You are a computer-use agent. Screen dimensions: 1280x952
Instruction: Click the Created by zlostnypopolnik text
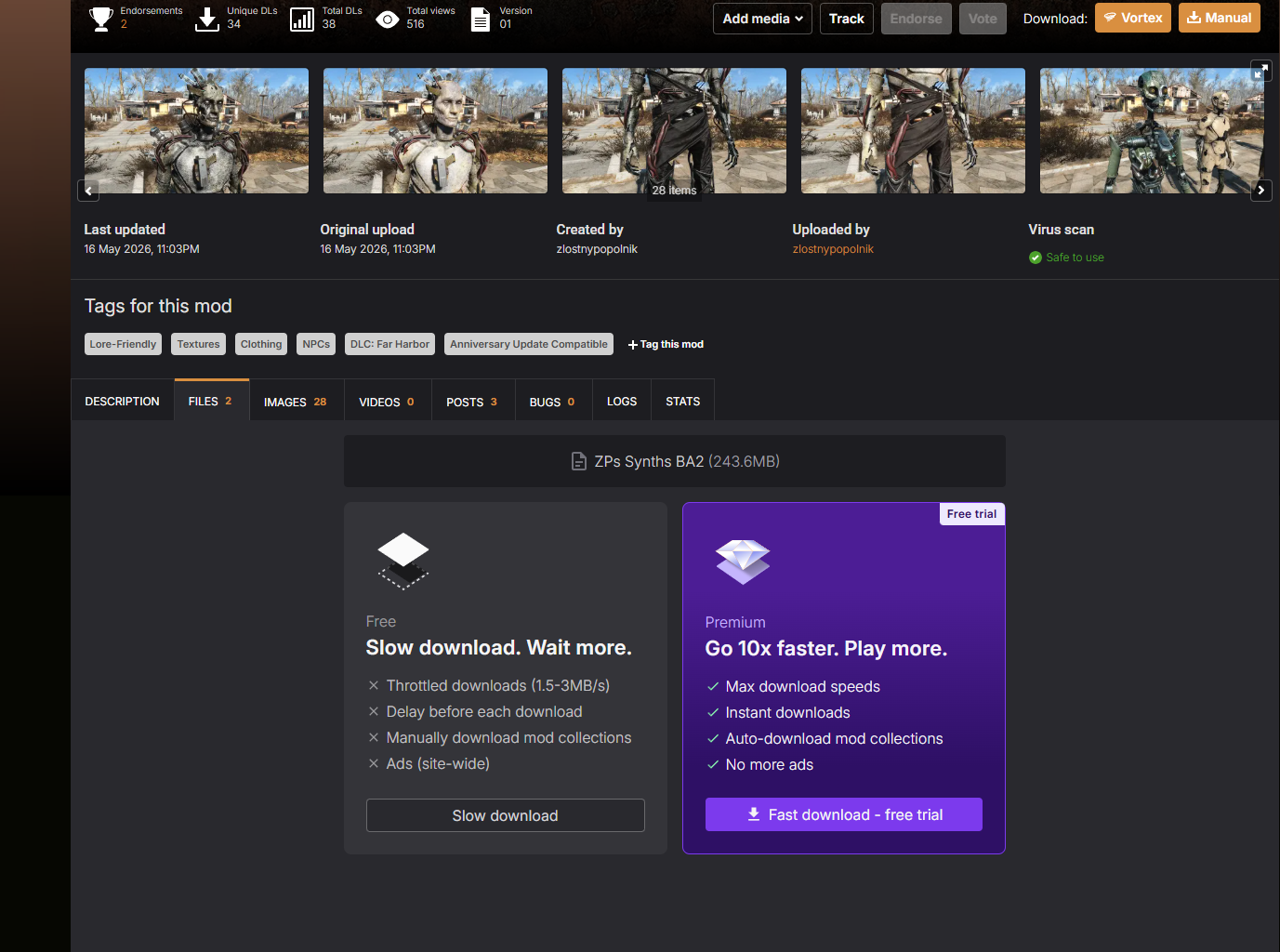[597, 249]
